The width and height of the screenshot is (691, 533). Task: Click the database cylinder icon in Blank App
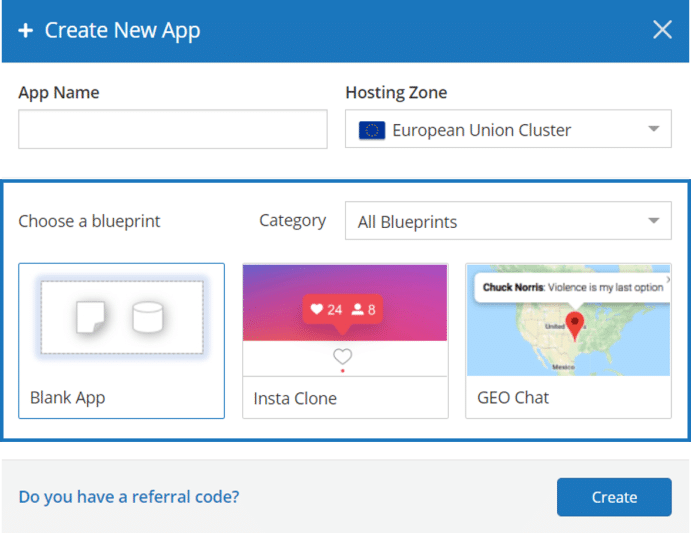(x=148, y=318)
